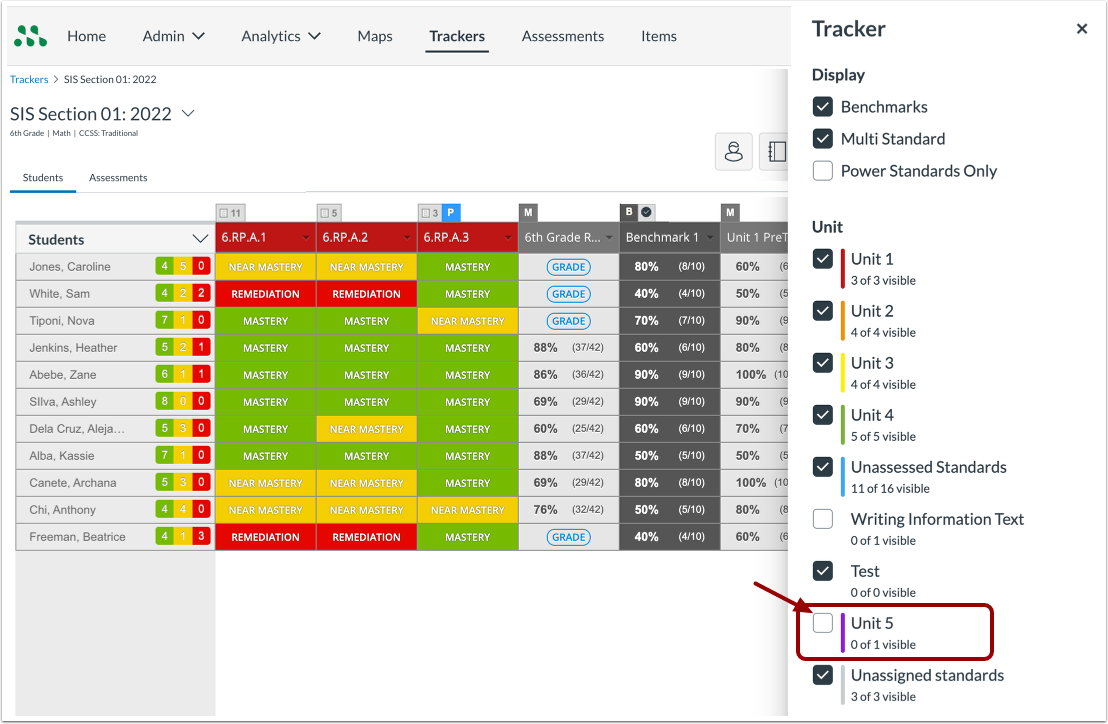1108x724 pixels.
Task: Click White, Sam's REMEDIATION cell under 6.RP.A.1
Action: 265,294
